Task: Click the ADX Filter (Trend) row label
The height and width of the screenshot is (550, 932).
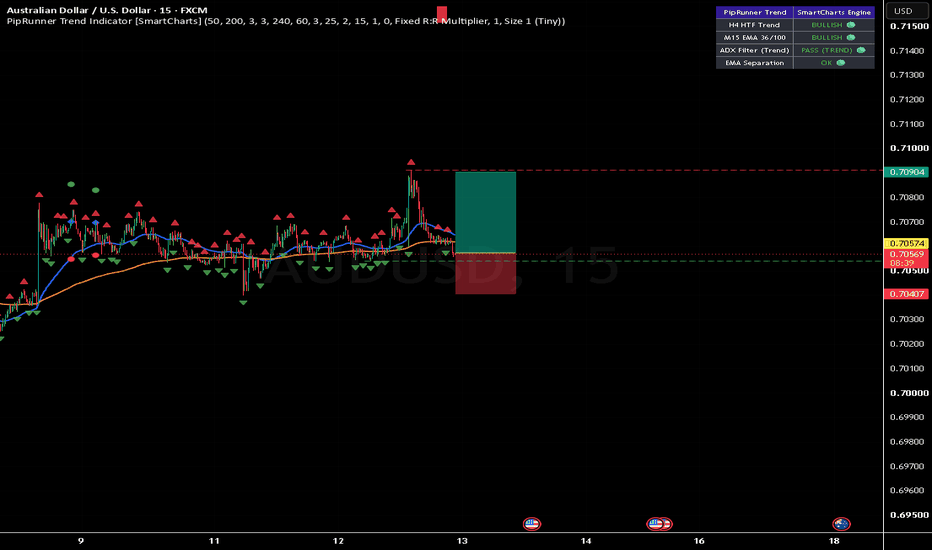Action: (755, 51)
